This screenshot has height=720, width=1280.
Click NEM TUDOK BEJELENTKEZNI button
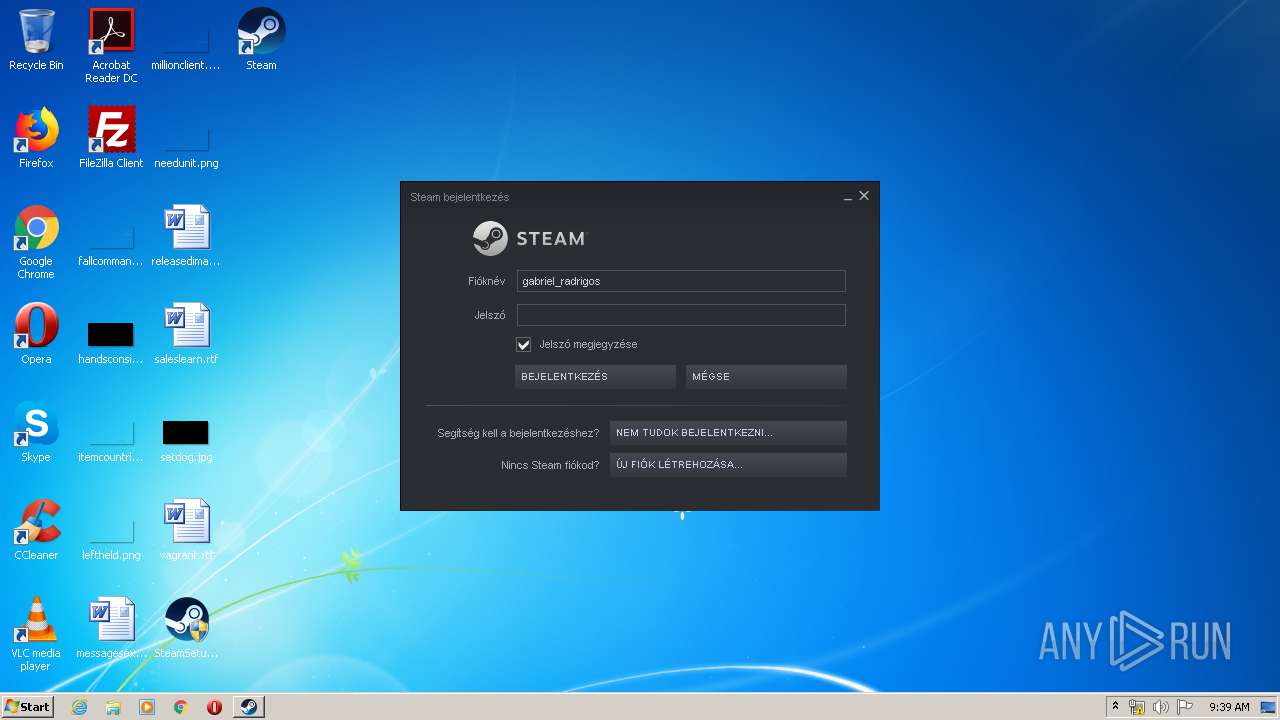pos(728,433)
